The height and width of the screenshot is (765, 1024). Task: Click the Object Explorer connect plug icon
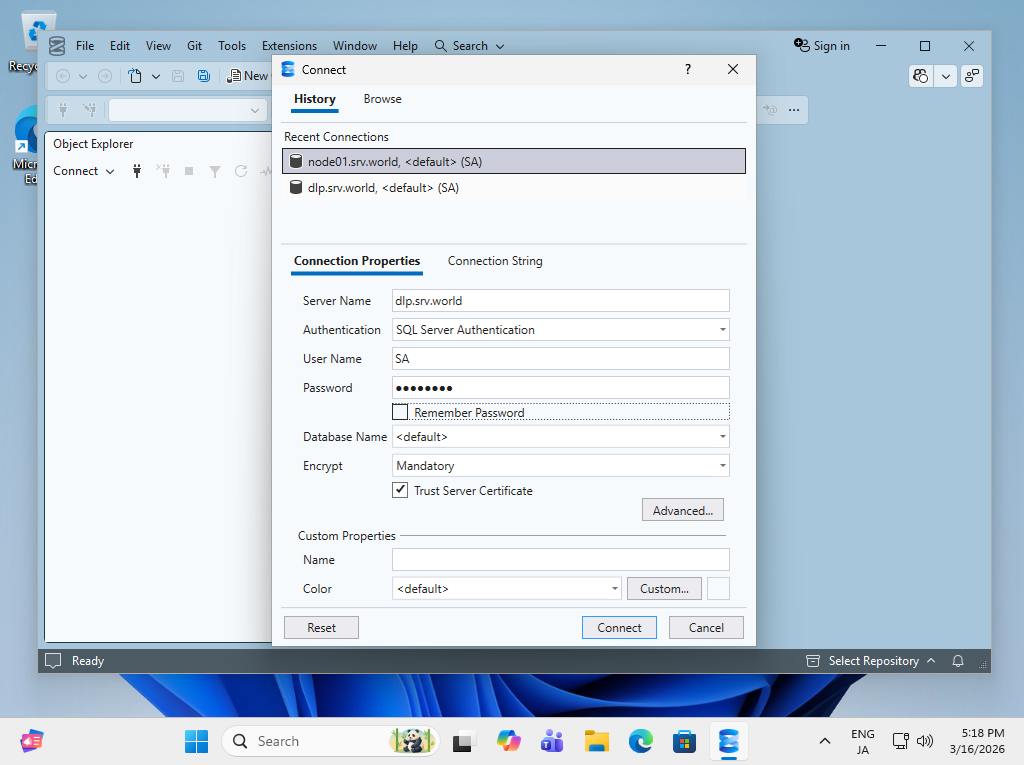[136, 171]
